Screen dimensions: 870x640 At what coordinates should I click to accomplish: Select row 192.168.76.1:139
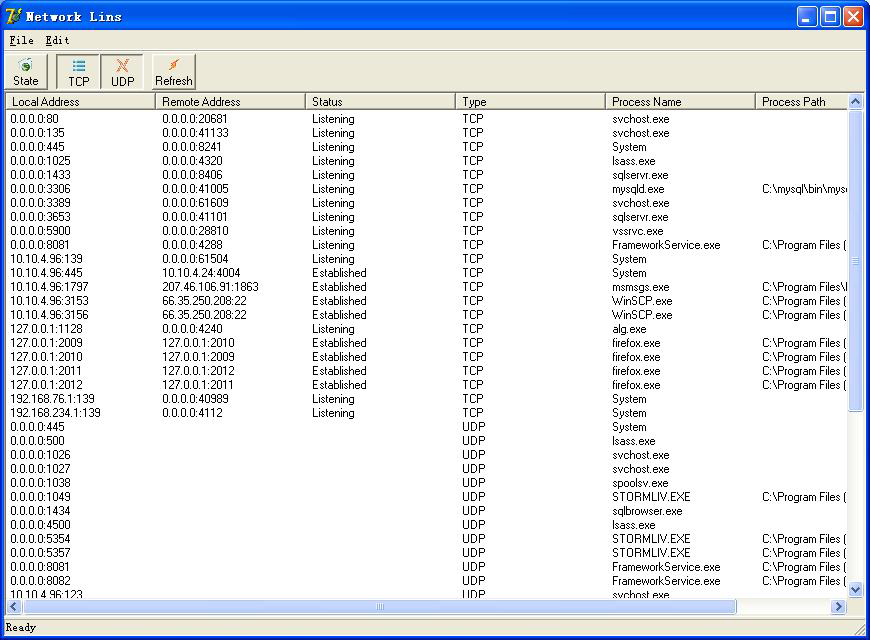[x=426, y=399]
